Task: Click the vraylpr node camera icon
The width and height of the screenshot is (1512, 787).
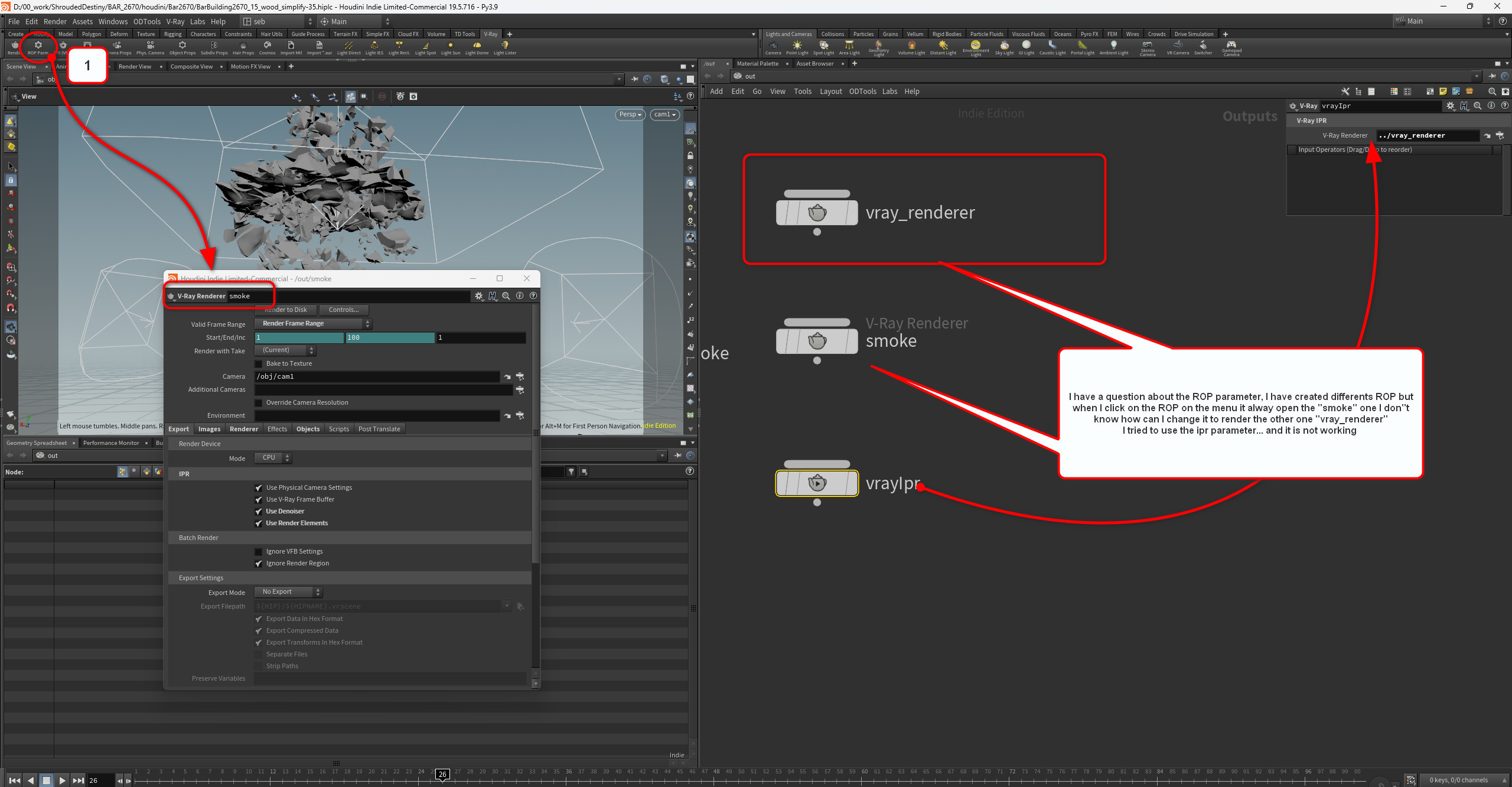Action: tap(817, 483)
